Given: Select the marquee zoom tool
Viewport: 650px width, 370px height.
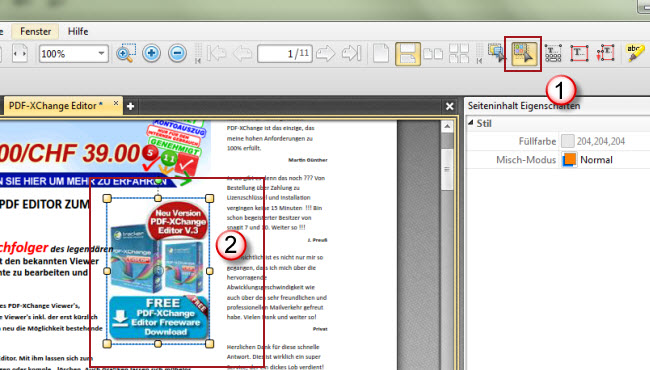Looking at the screenshot, I should pos(126,53).
